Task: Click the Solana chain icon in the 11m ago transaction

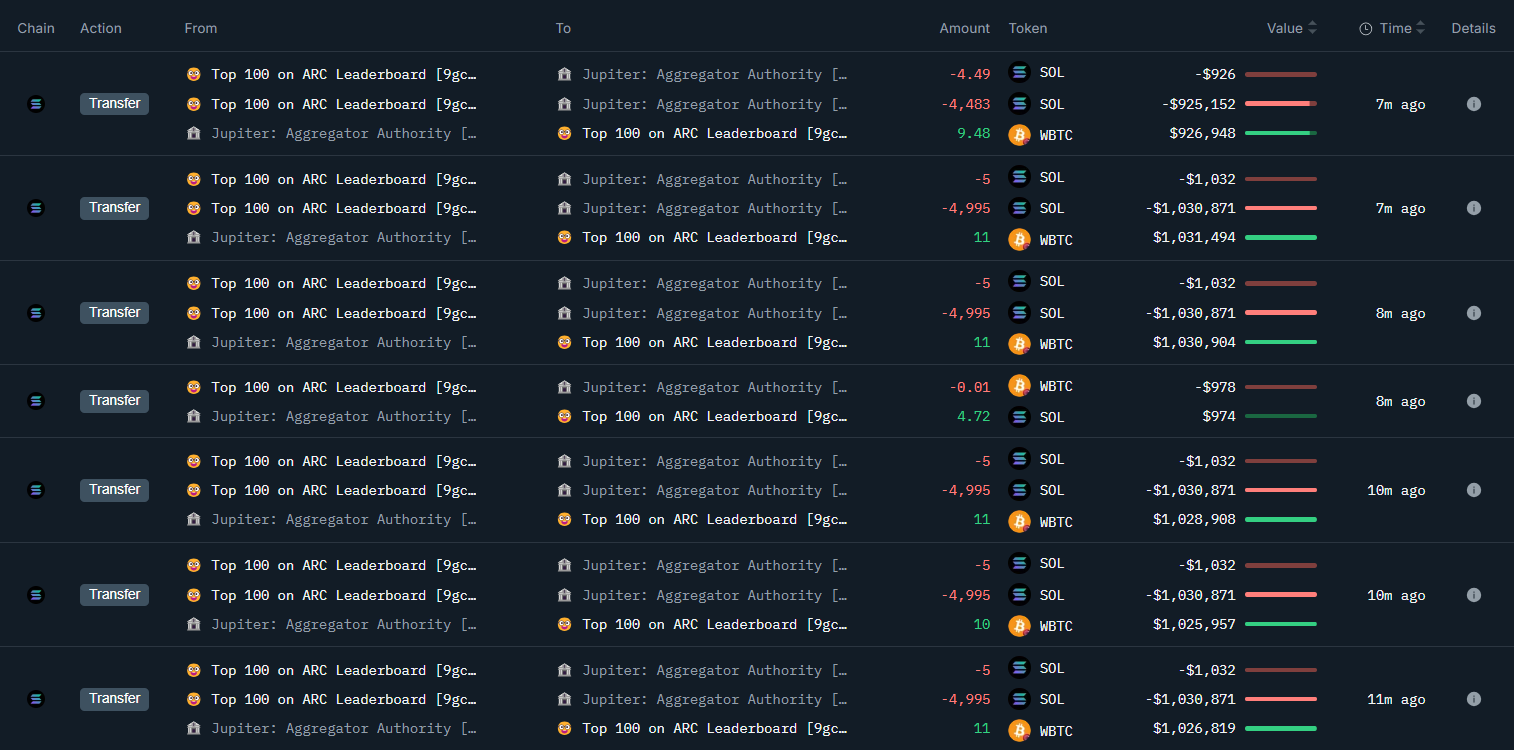Action: pyautogui.click(x=36, y=699)
